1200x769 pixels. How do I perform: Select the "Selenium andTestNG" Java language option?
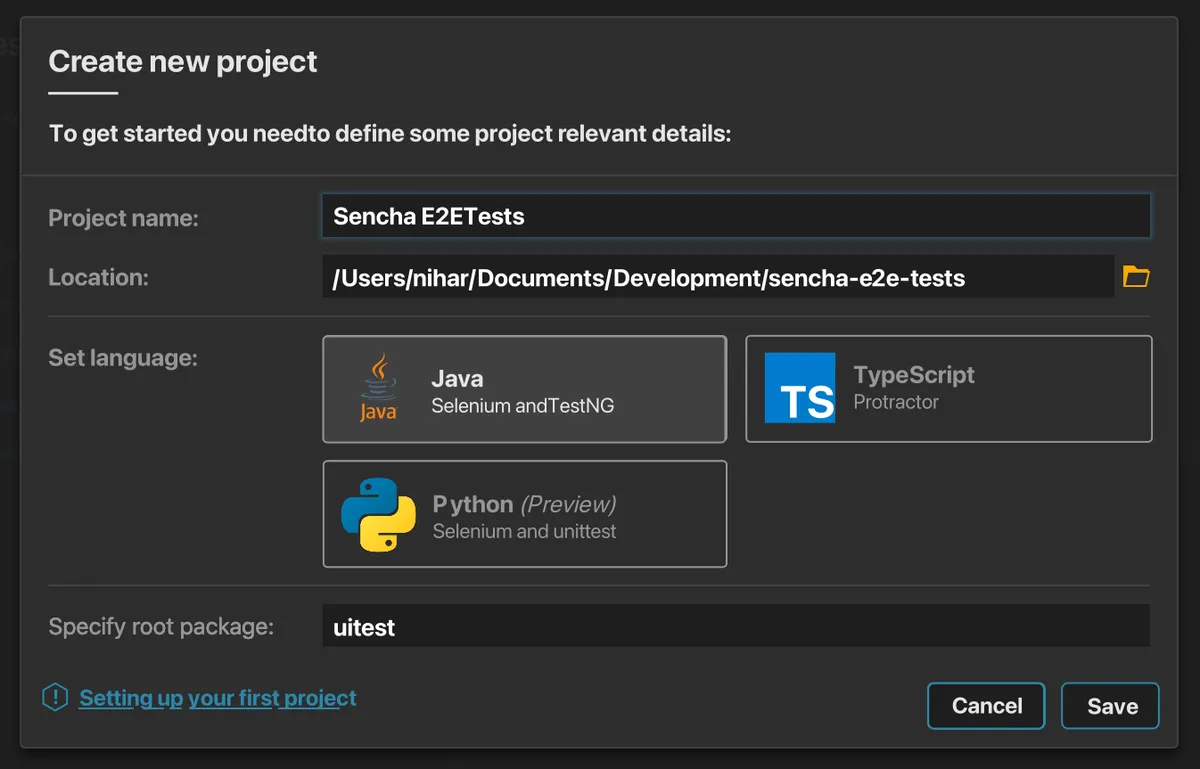524,389
